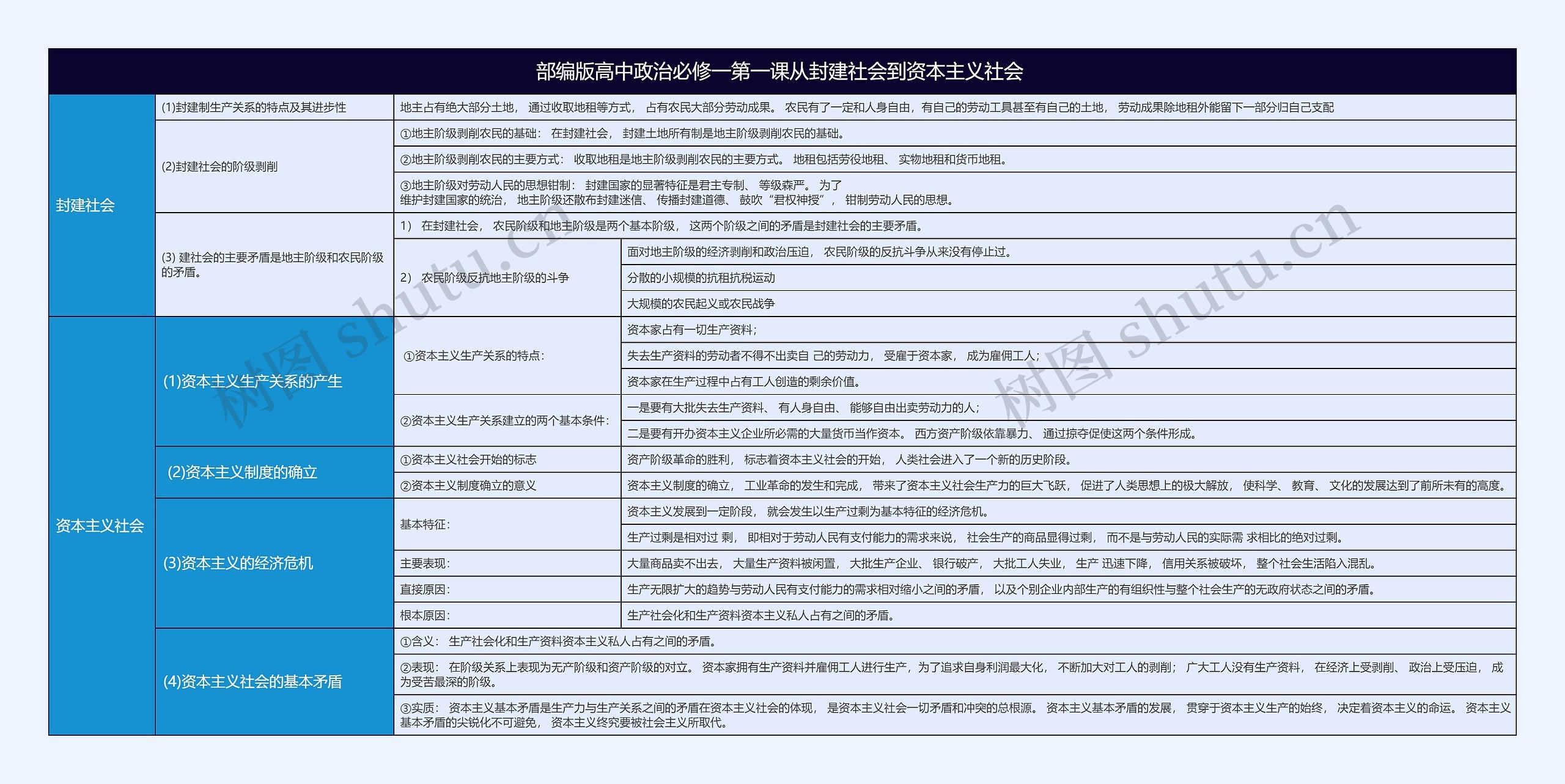Click the row 1) 在封建社会，农民阶级和地主阶级
Viewport: 1565px width, 784px height.
click(x=955, y=226)
